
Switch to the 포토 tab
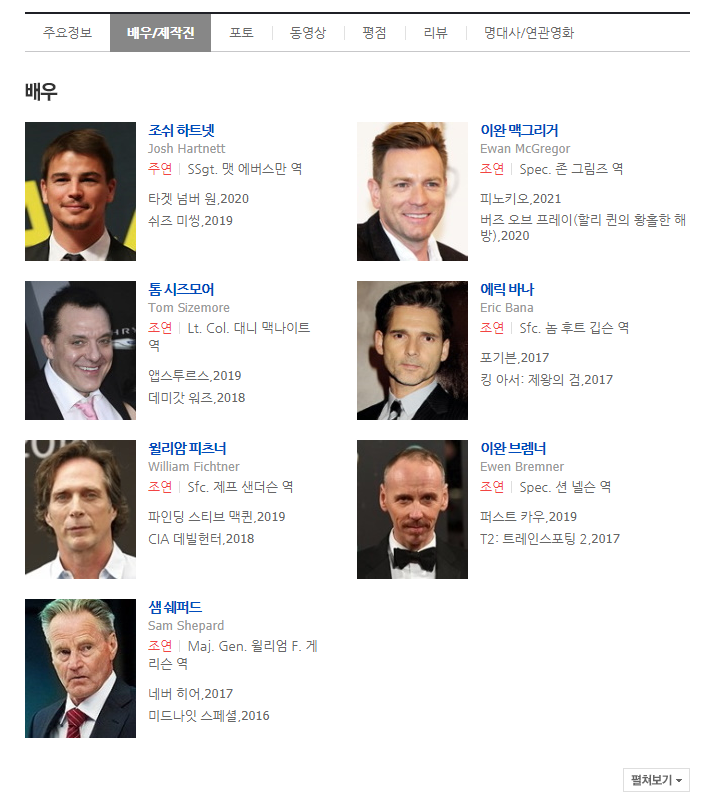coord(241,33)
